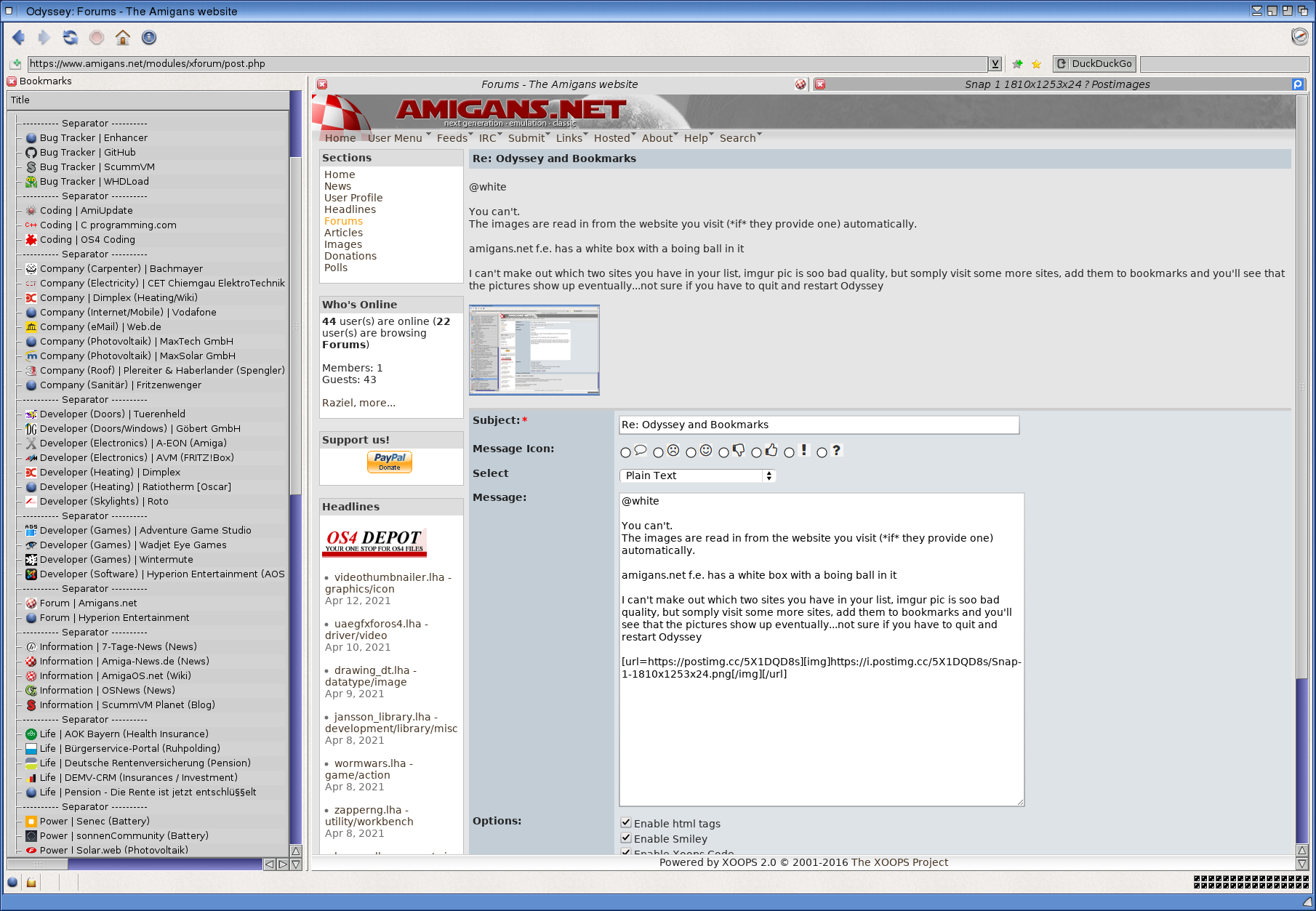This screenshot has height=911, width=1316.
Task: Expand the Feeds menu
Action: (x=455, y=137)
